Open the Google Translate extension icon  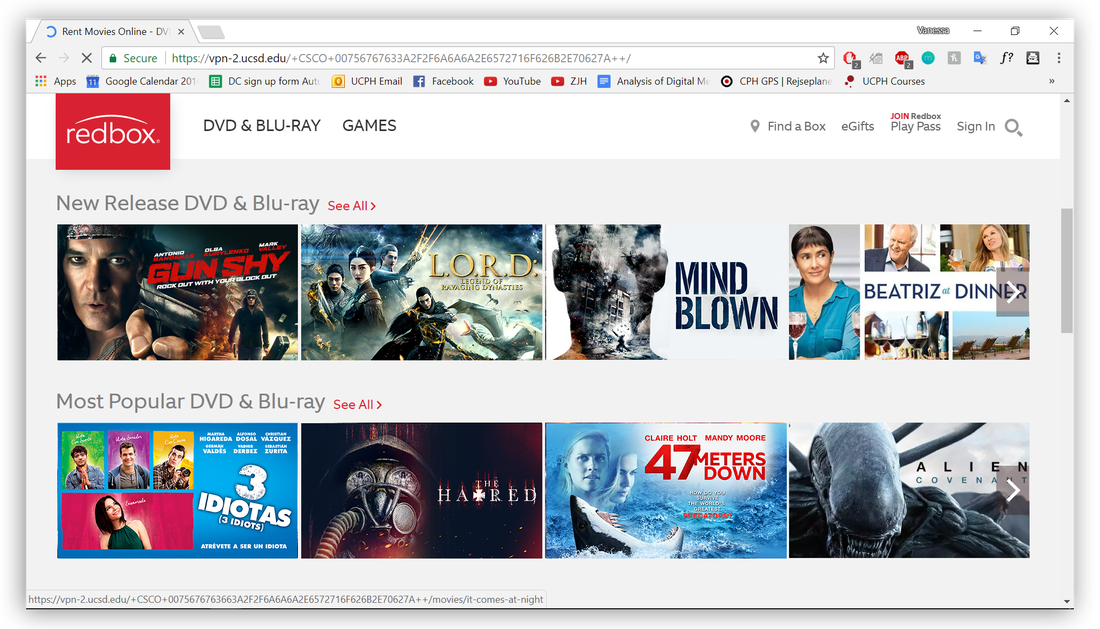(980, 58)
